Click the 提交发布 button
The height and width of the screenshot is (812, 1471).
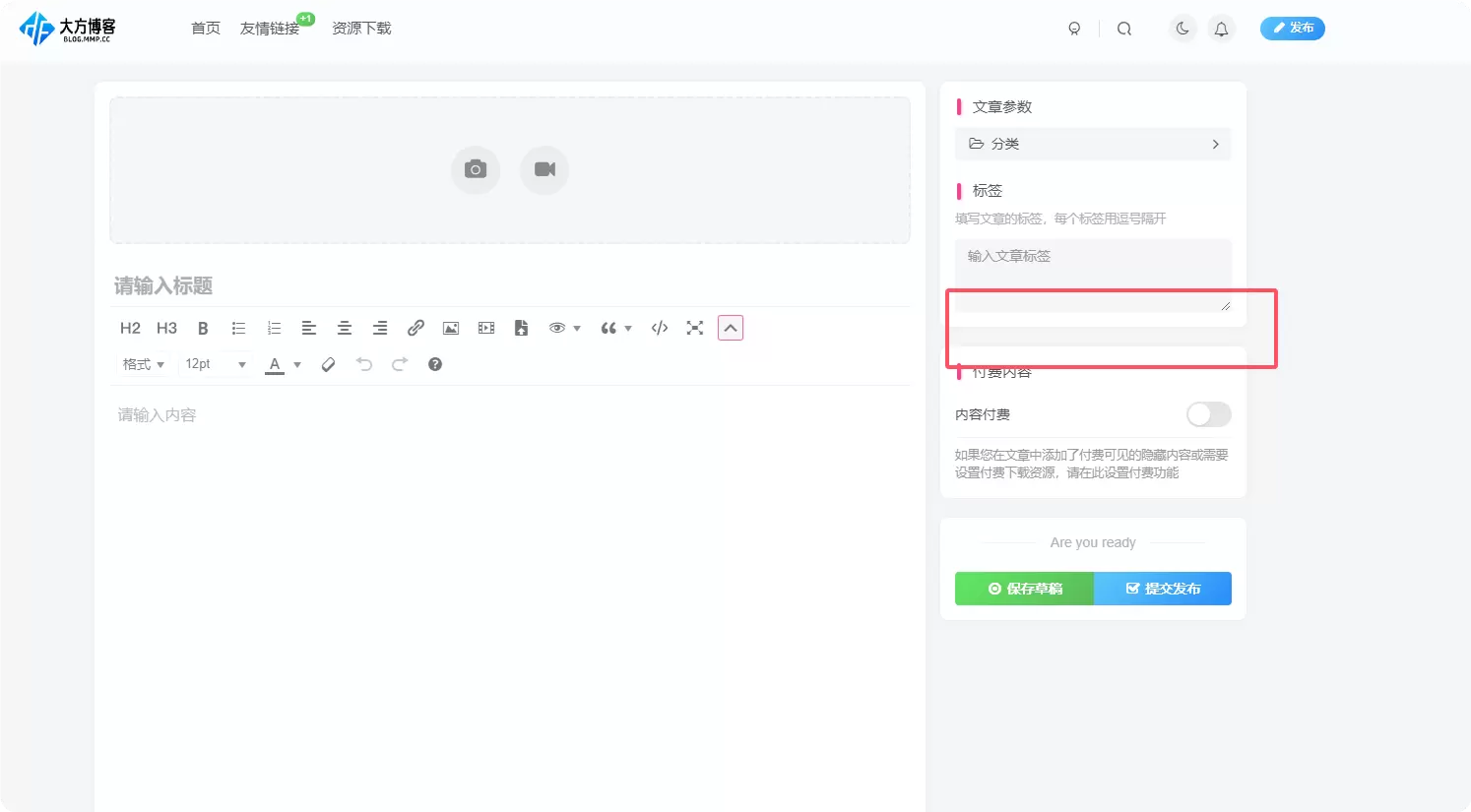1163,589
